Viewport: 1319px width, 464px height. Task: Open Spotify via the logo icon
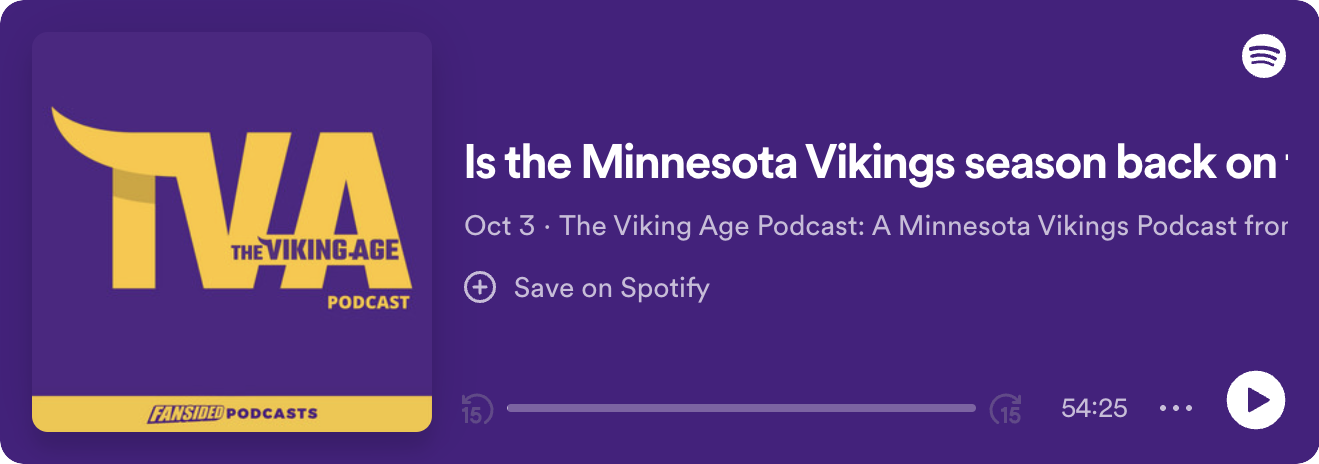1264,56
